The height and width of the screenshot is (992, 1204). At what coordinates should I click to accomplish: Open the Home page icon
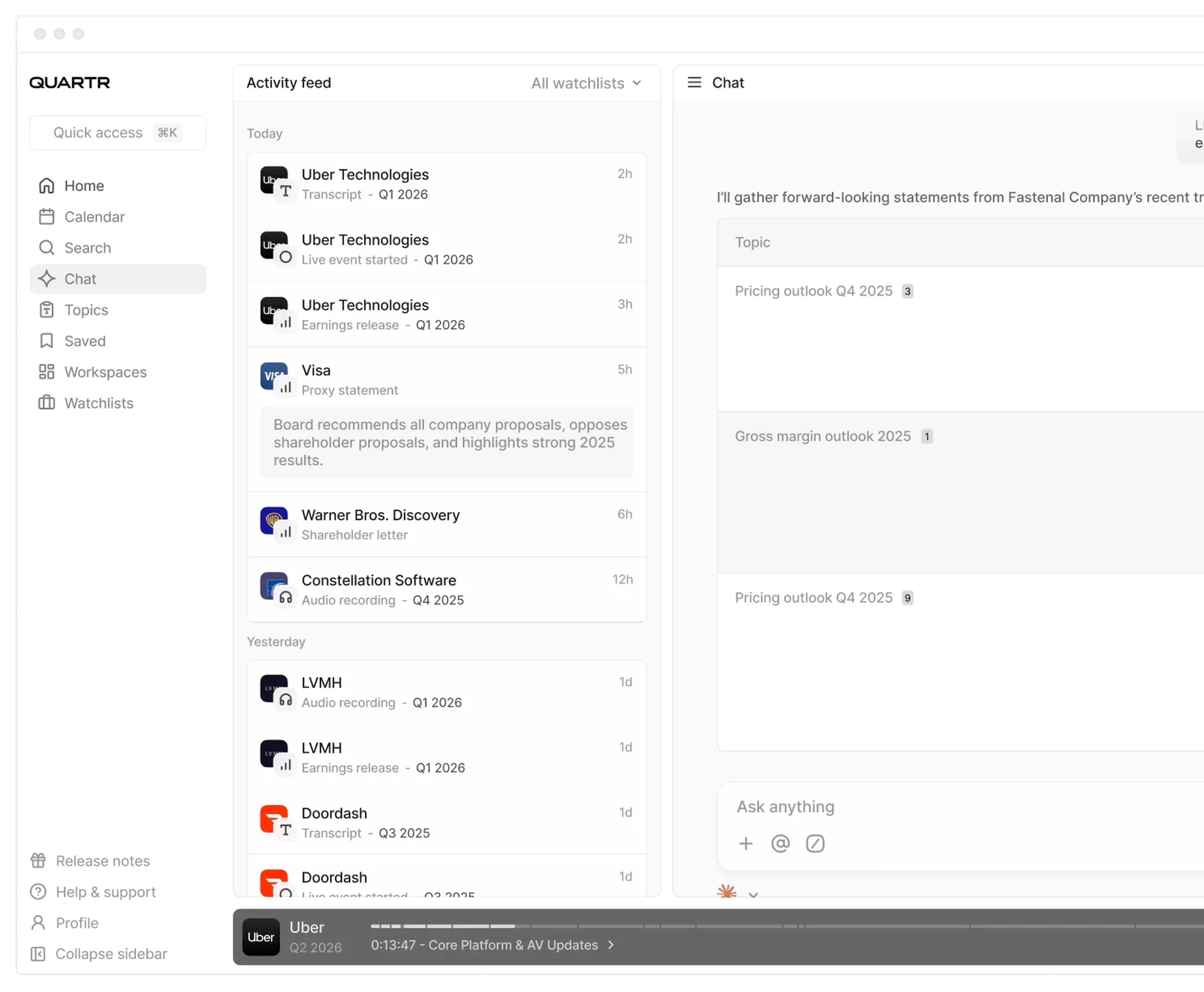tap(46, 186)
